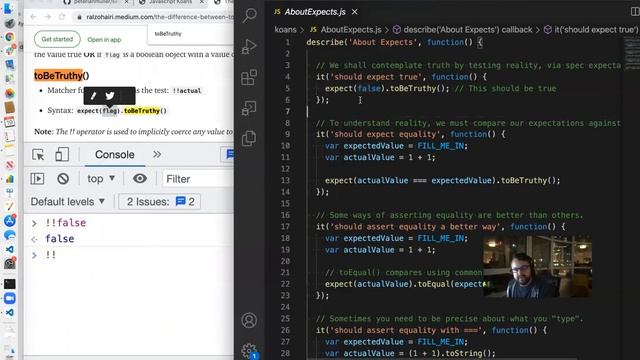640x360 pixels.
Task: Click App Store icon in the Dock
Action: [x=10, y=221]
